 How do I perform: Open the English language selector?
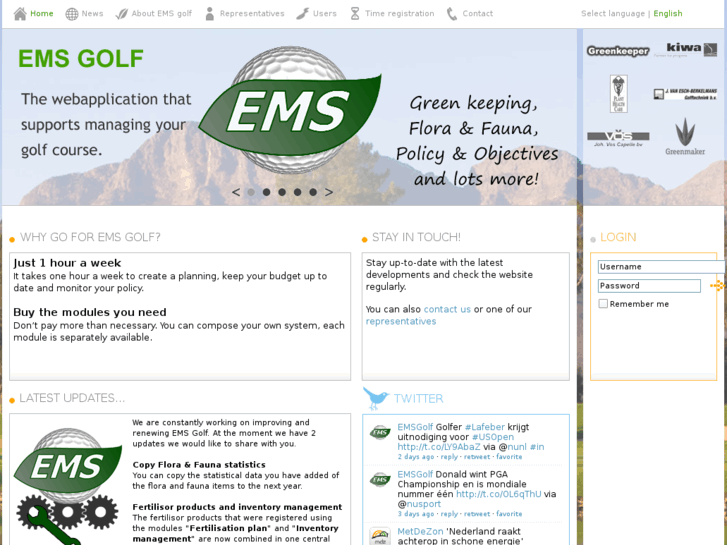coord(668,14)
